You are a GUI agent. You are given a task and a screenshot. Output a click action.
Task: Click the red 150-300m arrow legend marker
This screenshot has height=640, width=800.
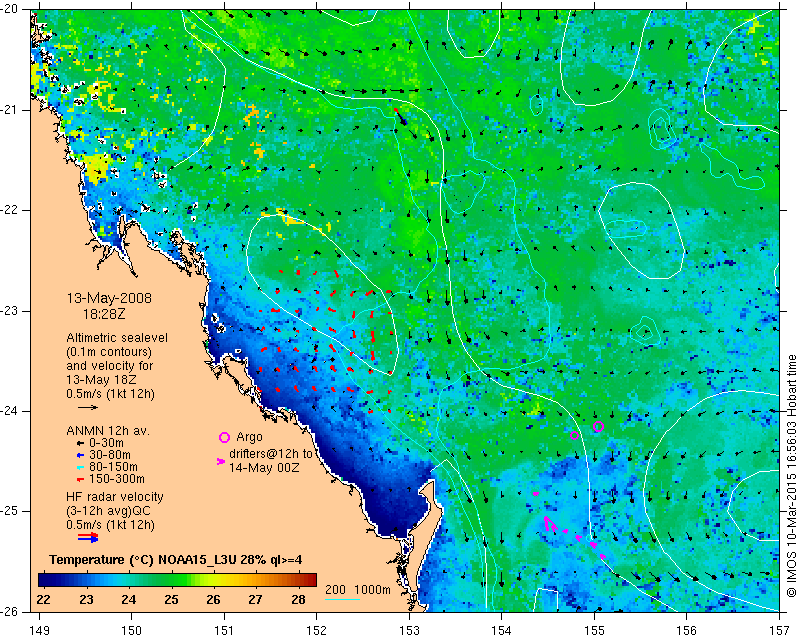click(80, 479)
